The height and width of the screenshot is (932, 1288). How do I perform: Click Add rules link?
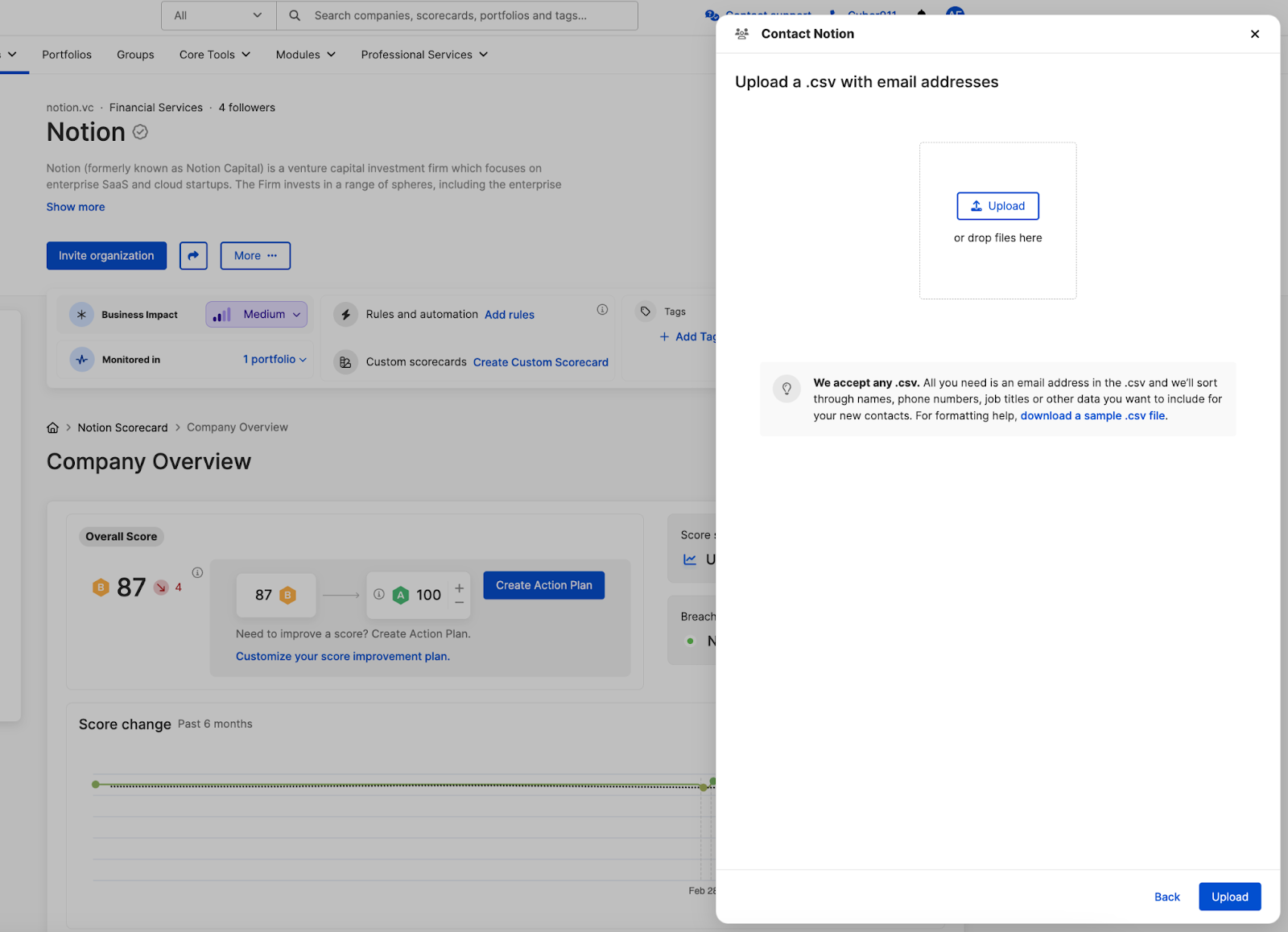pos(510,315)
